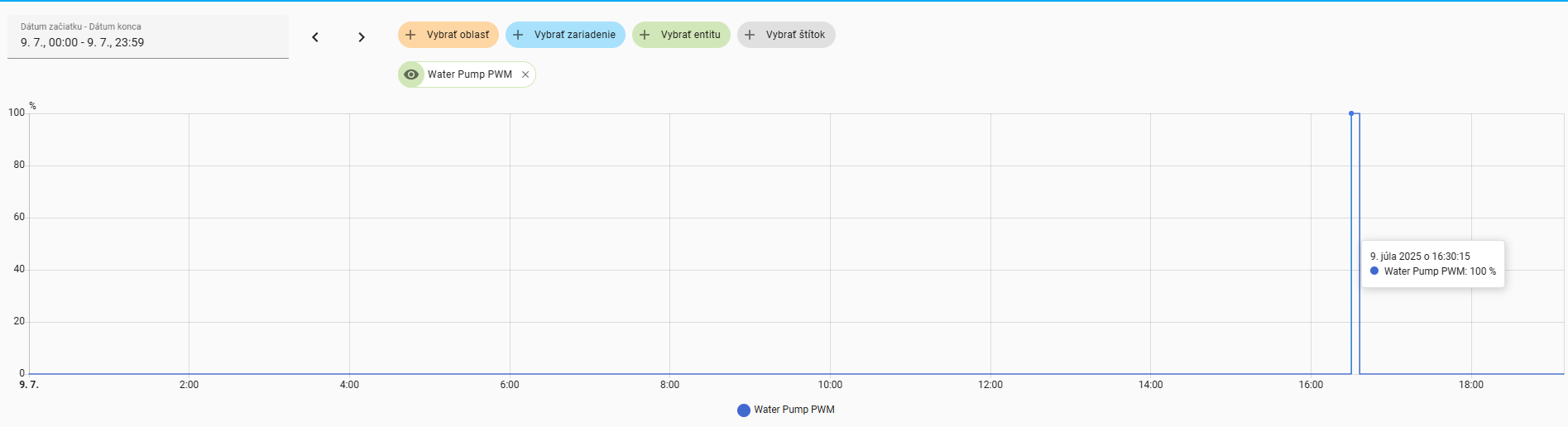This screenshot has height=427, width=1568.
Task: Open the Vybrať entitu entity picker
Action: click(681, 35)
